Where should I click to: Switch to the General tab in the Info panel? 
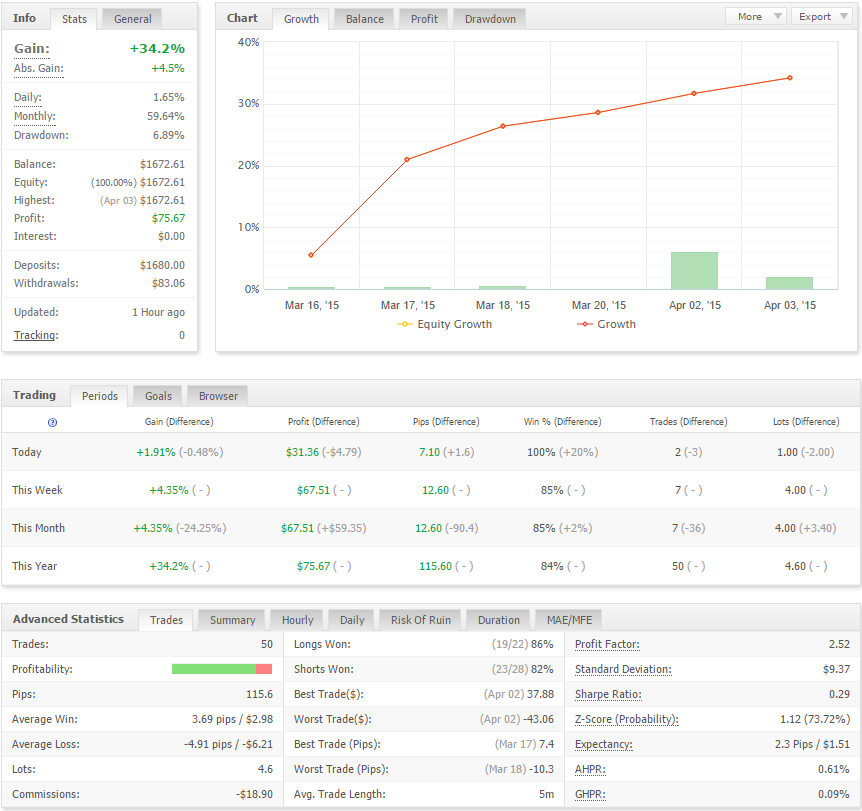click(x=132, y=19)
